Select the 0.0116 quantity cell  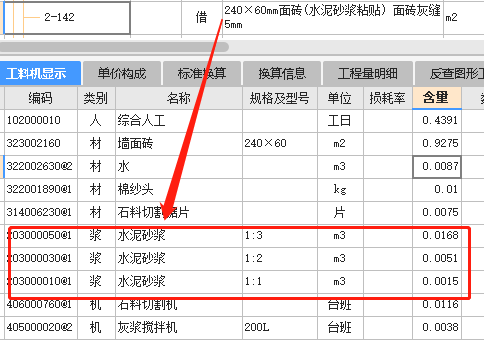437,305
